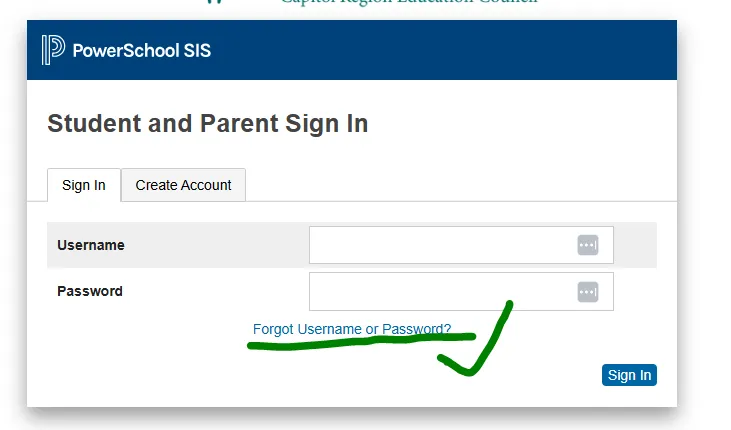Focus the Password input field
This screenshot has height=430, width=731.
[x=442, y=292]
